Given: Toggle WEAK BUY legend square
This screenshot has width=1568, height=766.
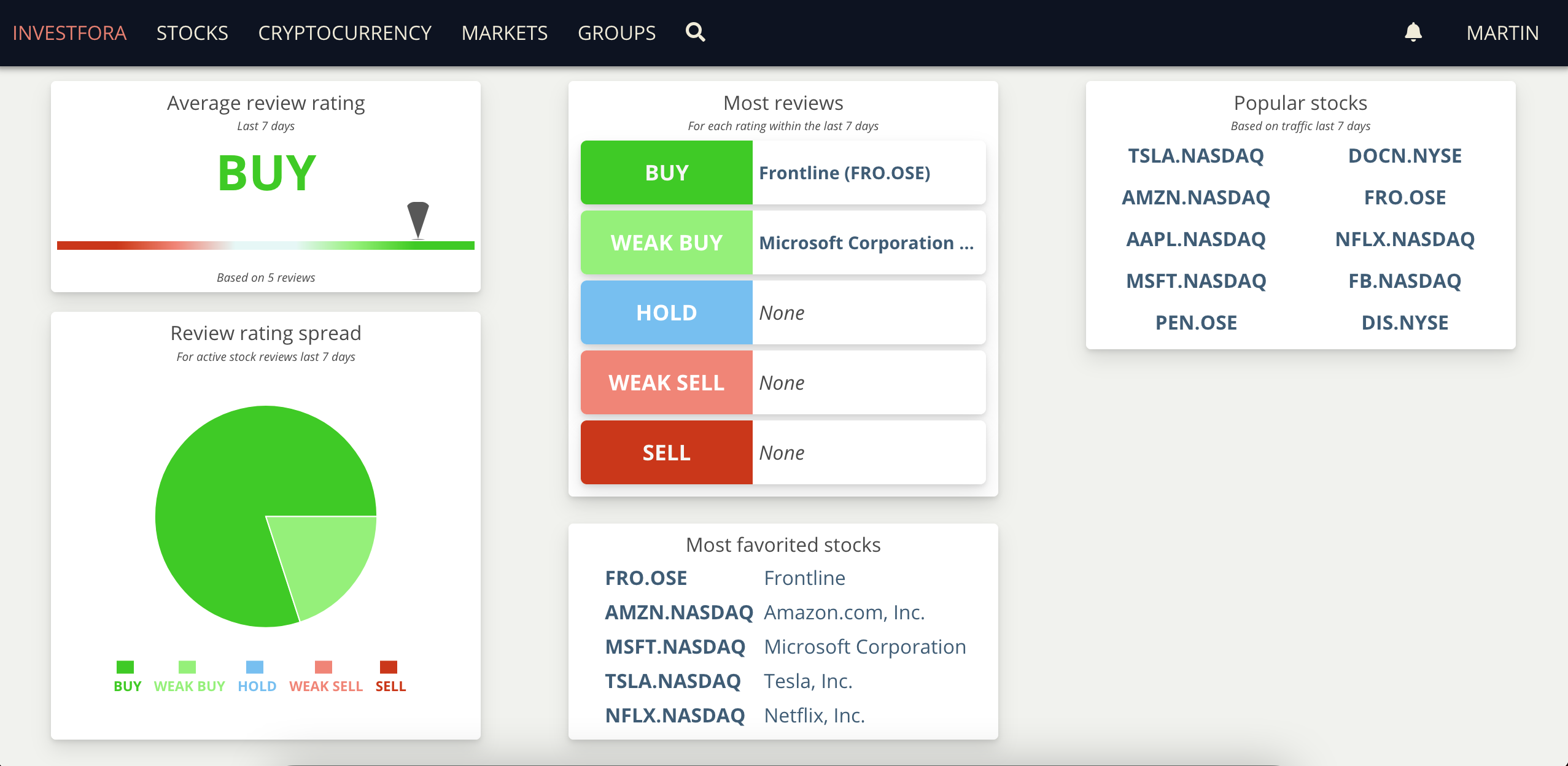Looking at the screenshot, I should pos(187,667).
